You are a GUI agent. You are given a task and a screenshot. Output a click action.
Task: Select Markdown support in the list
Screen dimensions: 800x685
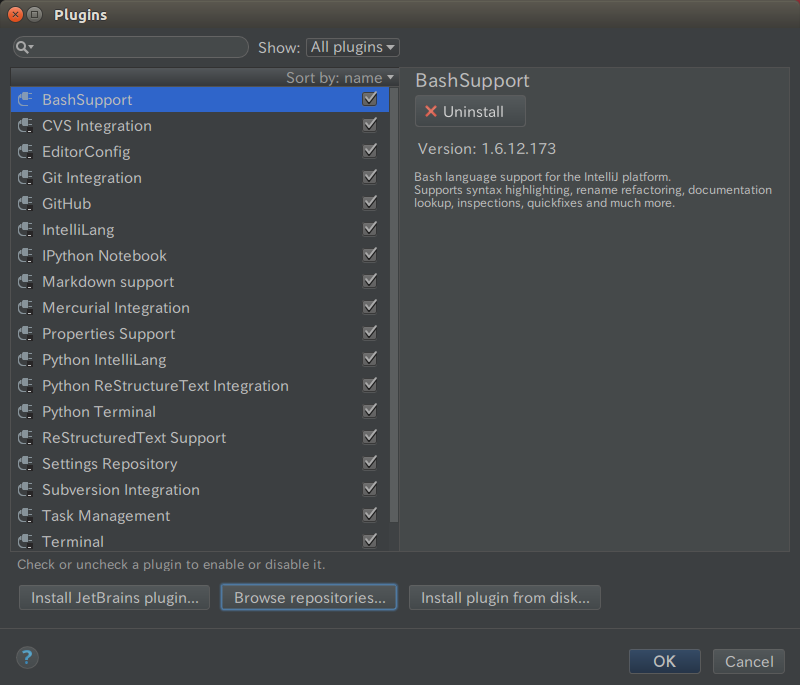pyautogui.click(x=200, y=282)
